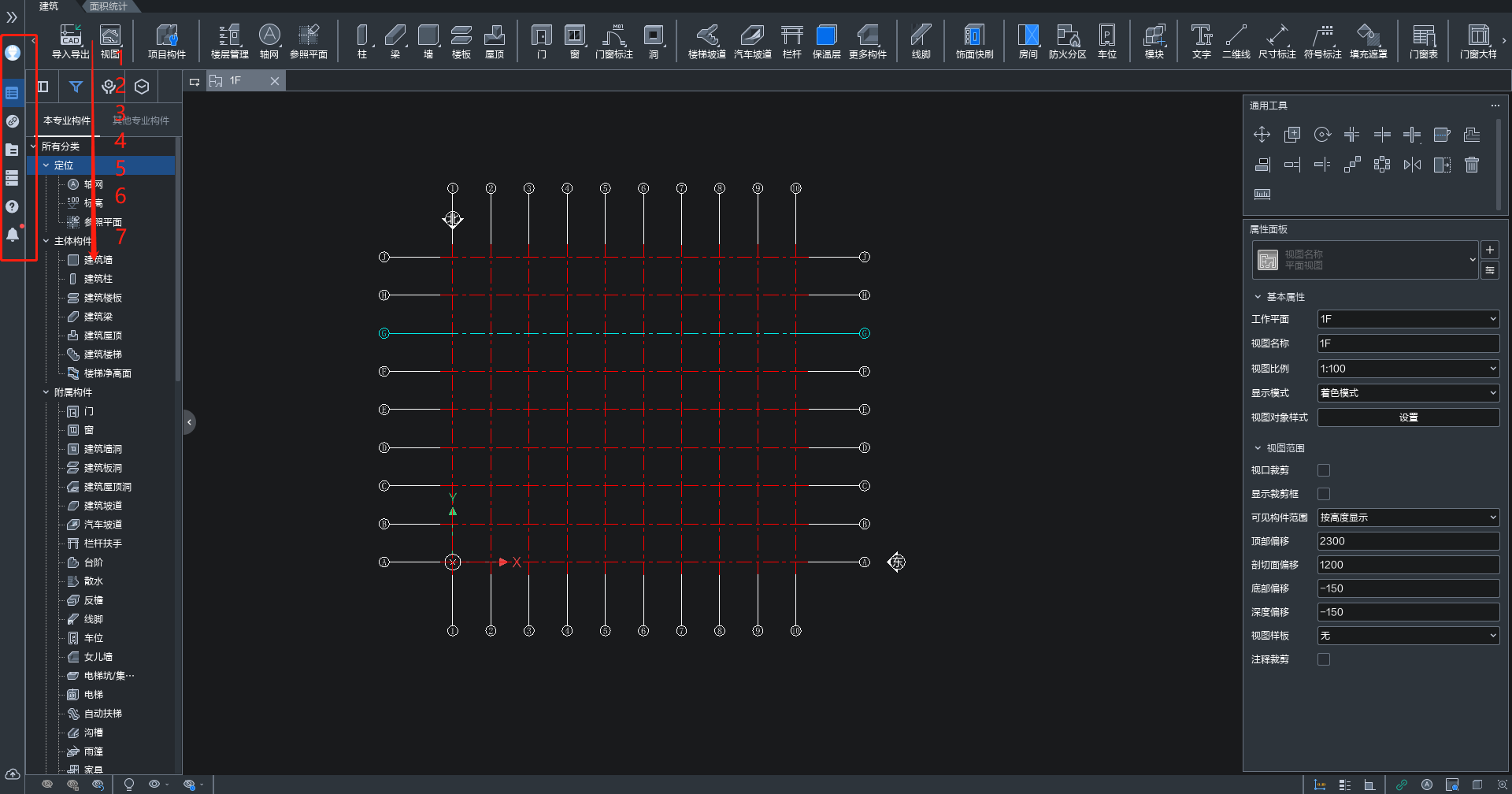Image resolution: width=1512 pixels, height=794 pixels.
Task: Click the plus button in 属性面板
Action: (x=1490, y=250)
